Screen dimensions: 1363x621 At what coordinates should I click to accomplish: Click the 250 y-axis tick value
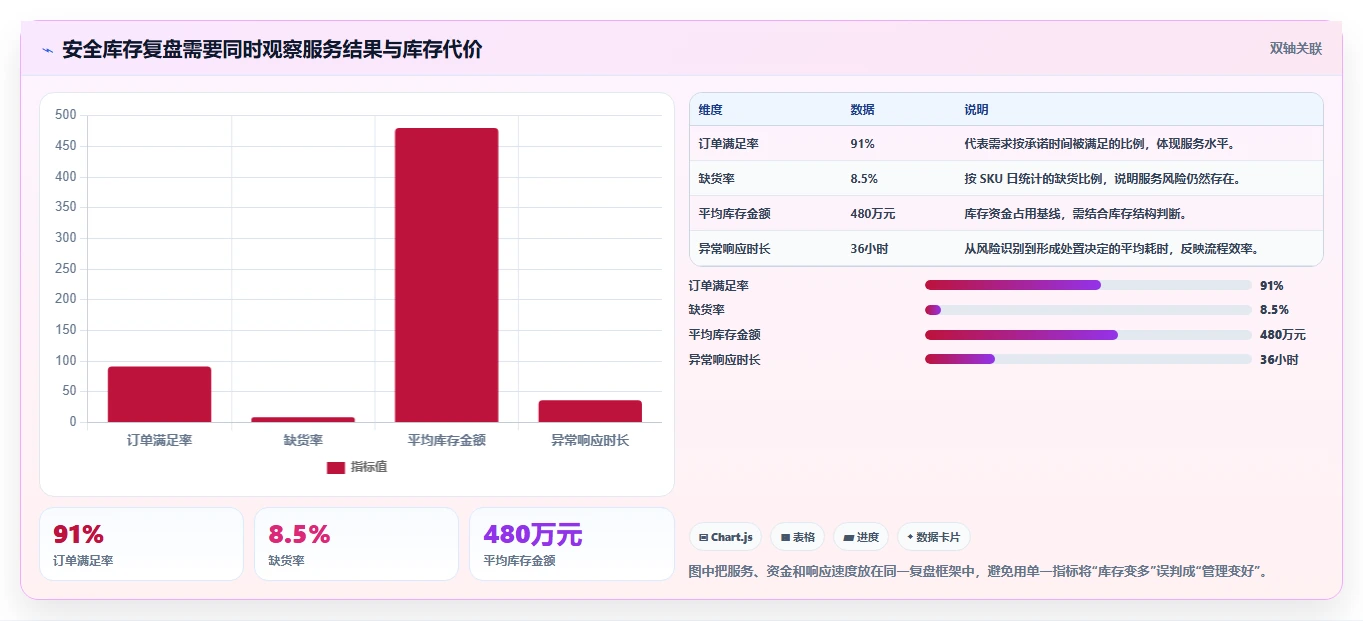(66, 268)
